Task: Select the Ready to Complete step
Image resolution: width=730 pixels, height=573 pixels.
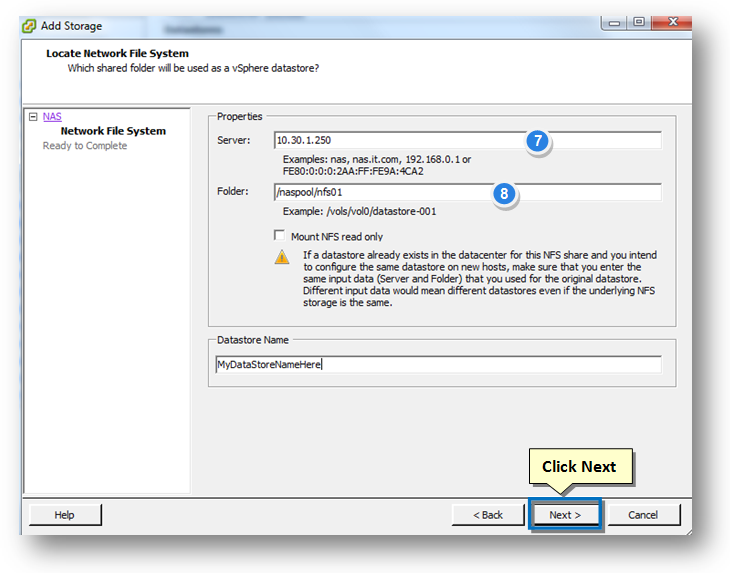Action: point(85,146)
